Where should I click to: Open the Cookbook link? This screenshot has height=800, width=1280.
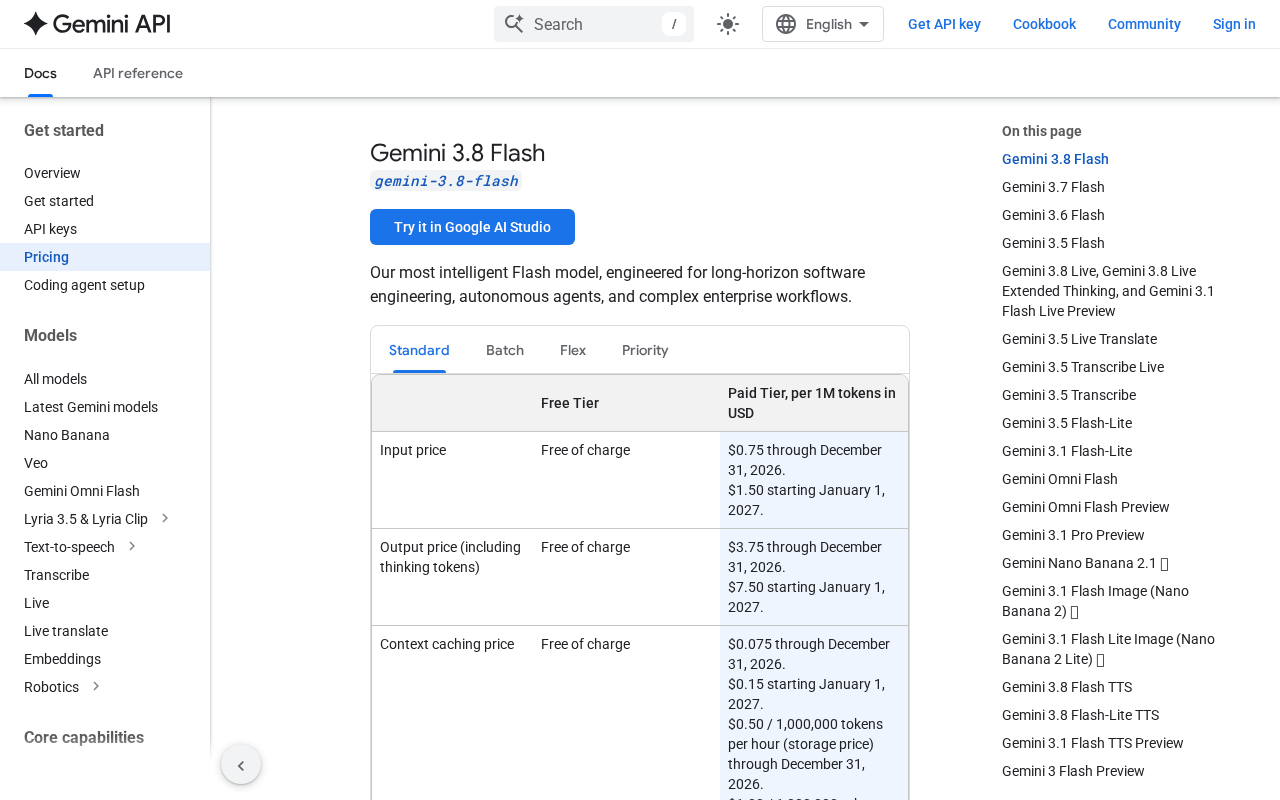(1044, 24)
